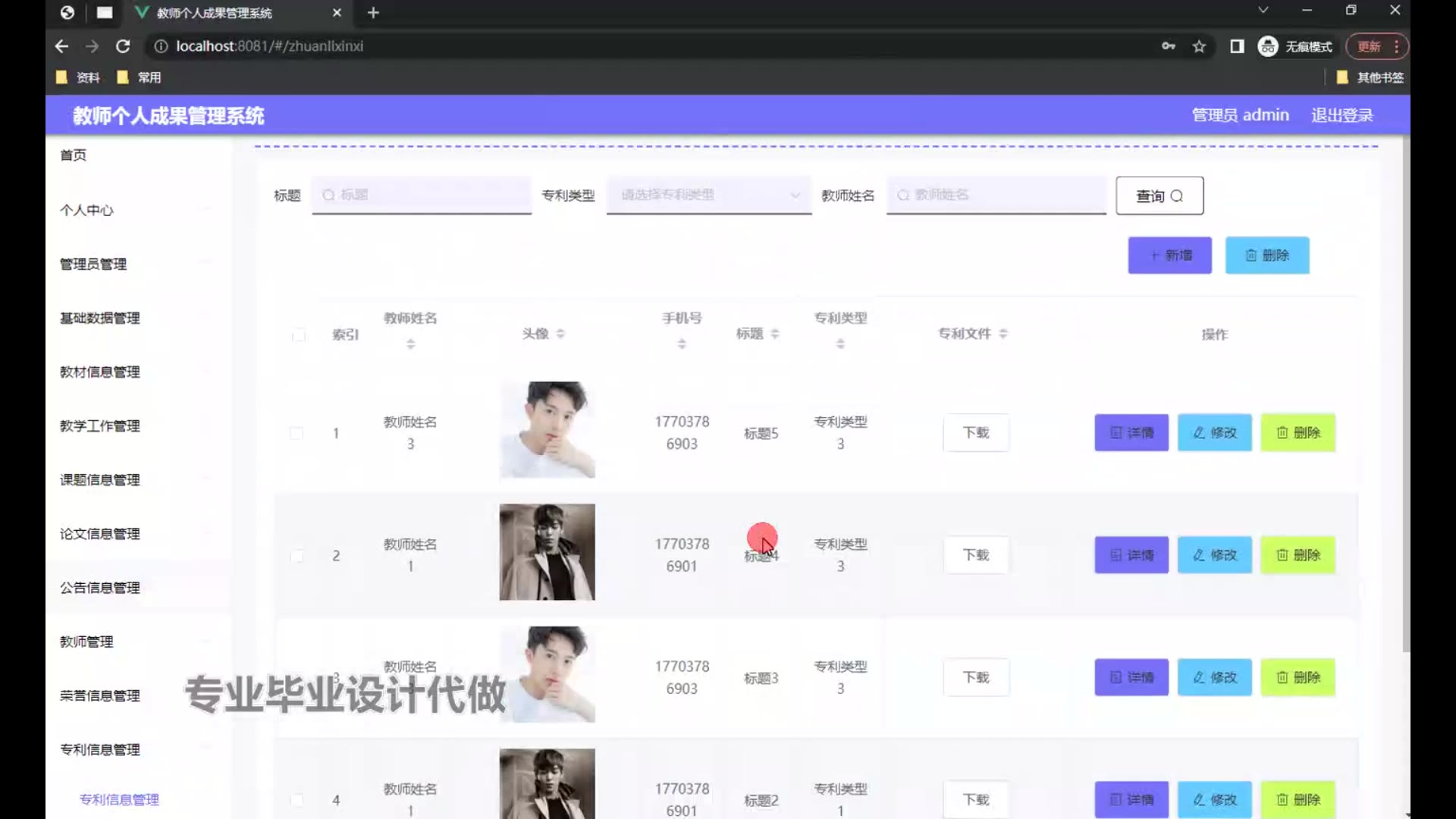Expand the 论文信息管理 sidebar menu
1456x819 pixels.
coord(138,533)
